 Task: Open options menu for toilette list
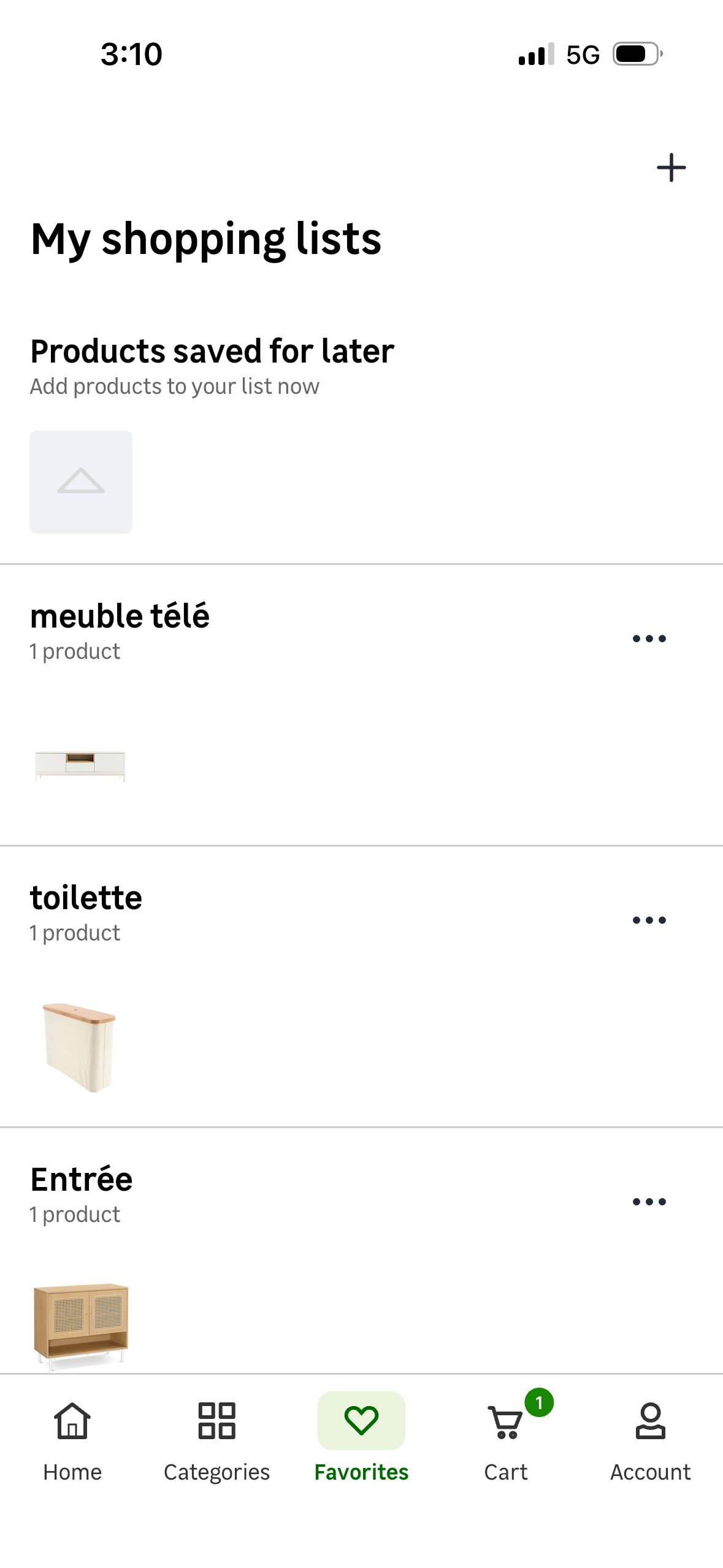click(649, 920)
